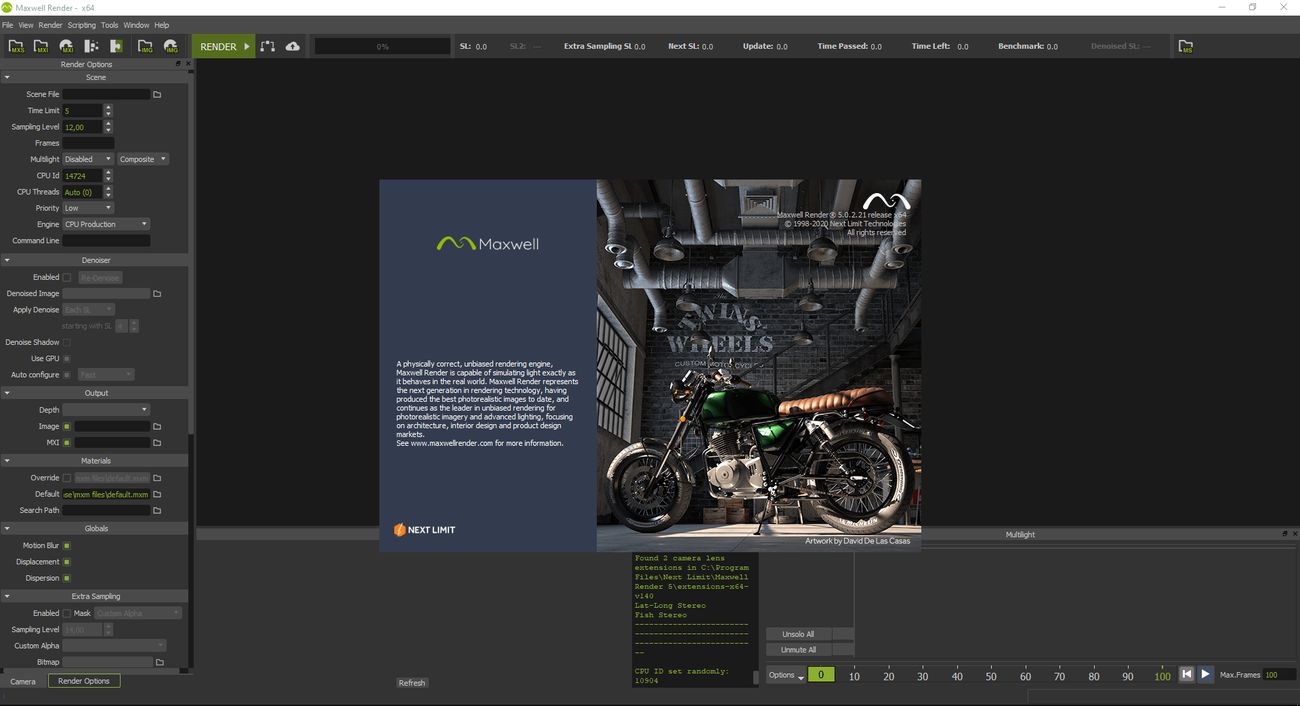Click the Unmute All button

(x=798, y=650)
